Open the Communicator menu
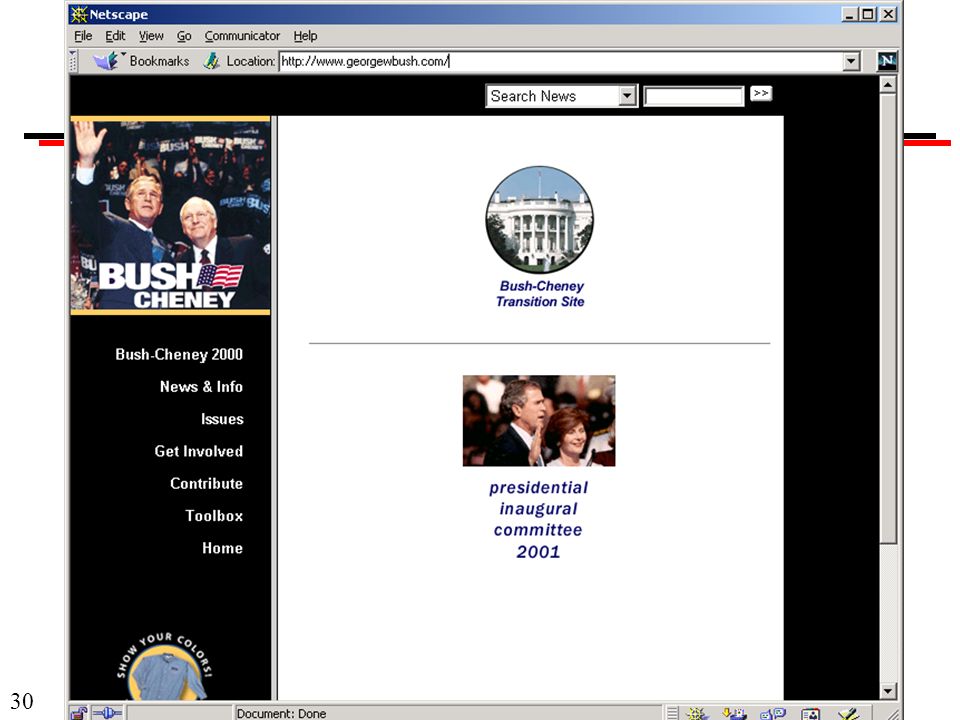 click(242, 36)
